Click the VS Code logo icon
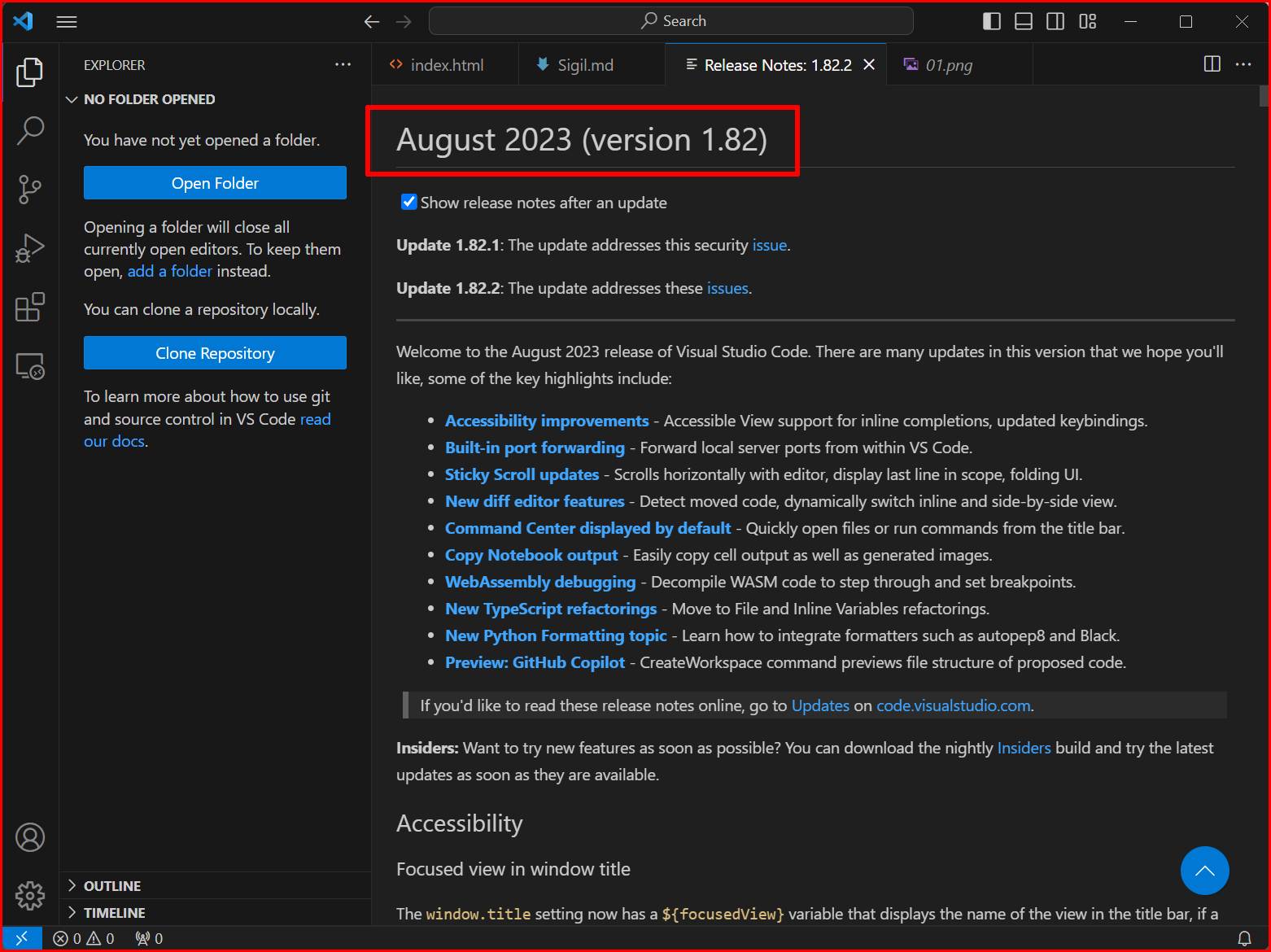Image resolution: width=1271 pixels, height=952 pixels. tap(23, 21)
